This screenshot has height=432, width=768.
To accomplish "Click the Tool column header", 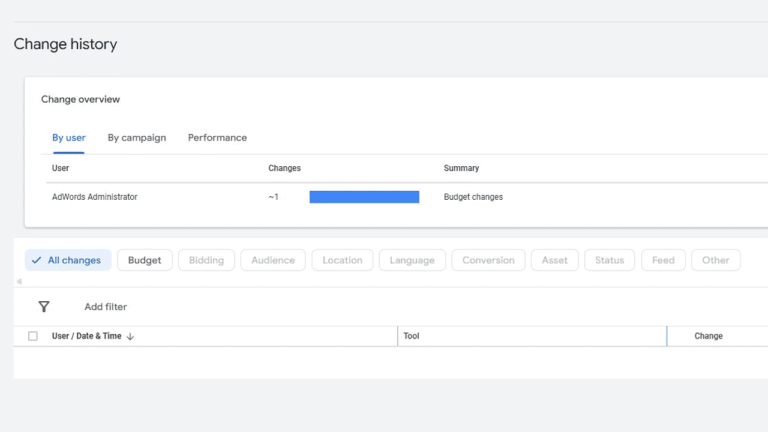I will coord(411,336).
